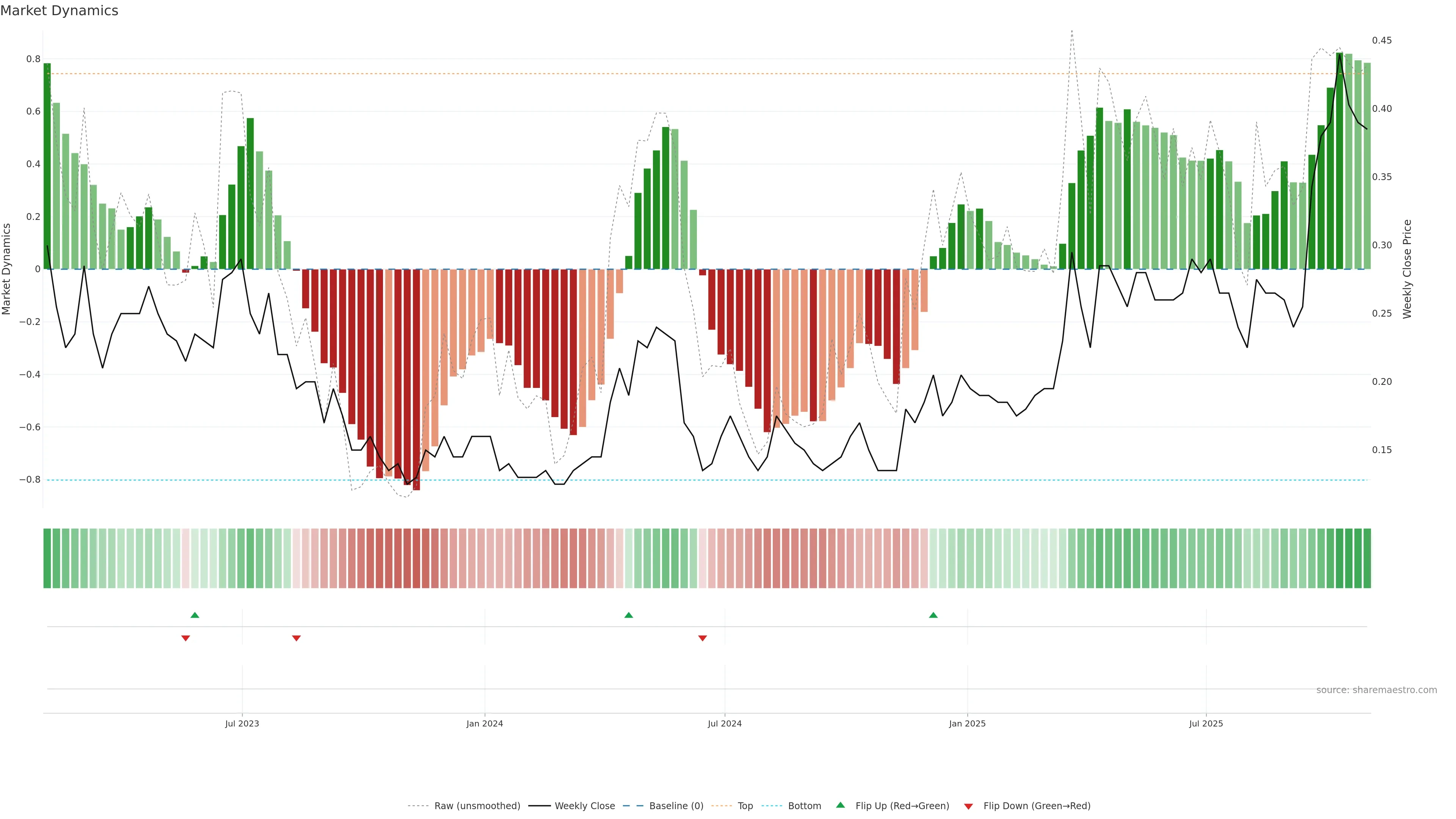Click the first red flip-down marker before Jul 2023
Viewport: 1456px width, 819px height.
click(185, 638)
